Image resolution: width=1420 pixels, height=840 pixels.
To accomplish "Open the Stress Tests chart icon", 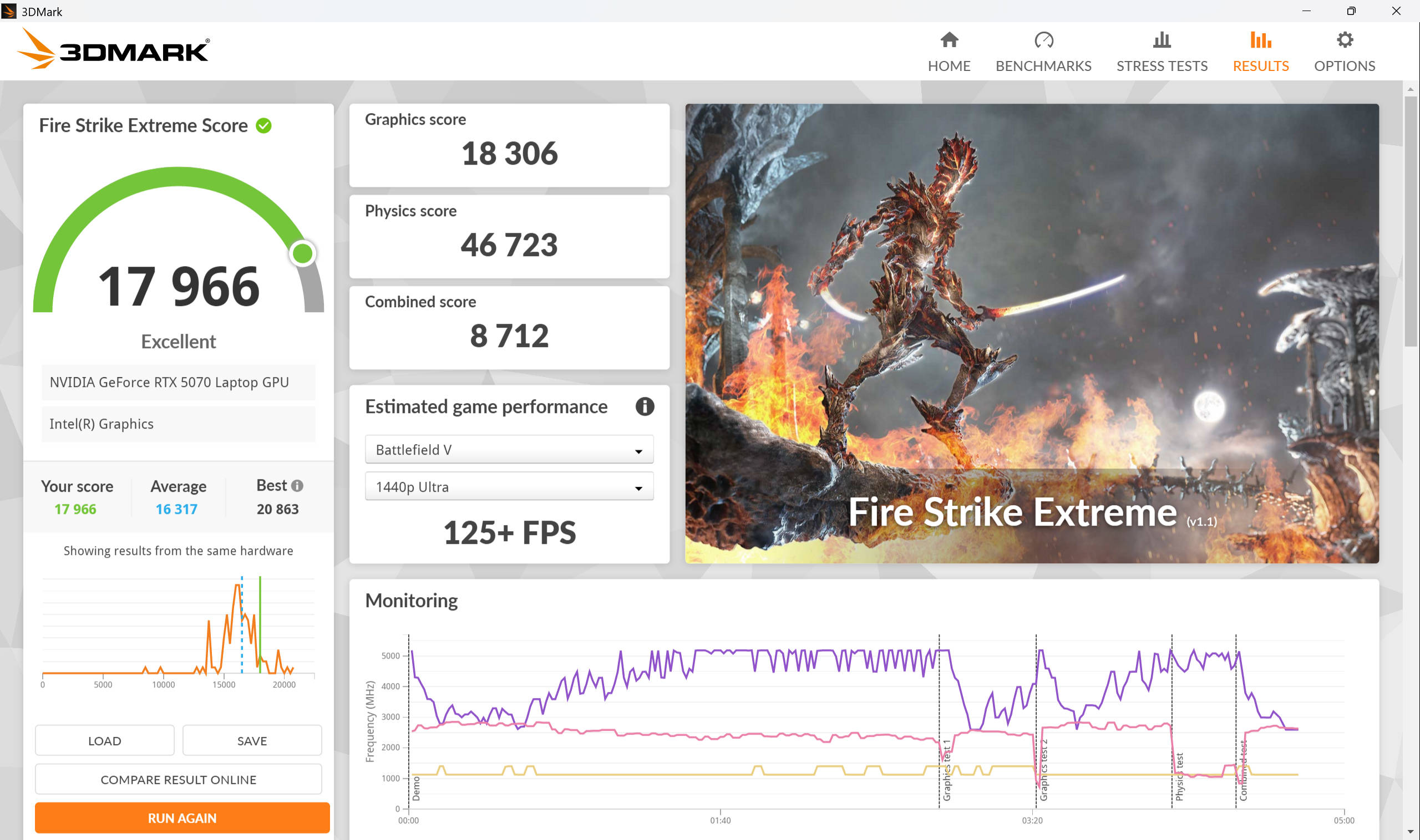I will [1162, 39].
